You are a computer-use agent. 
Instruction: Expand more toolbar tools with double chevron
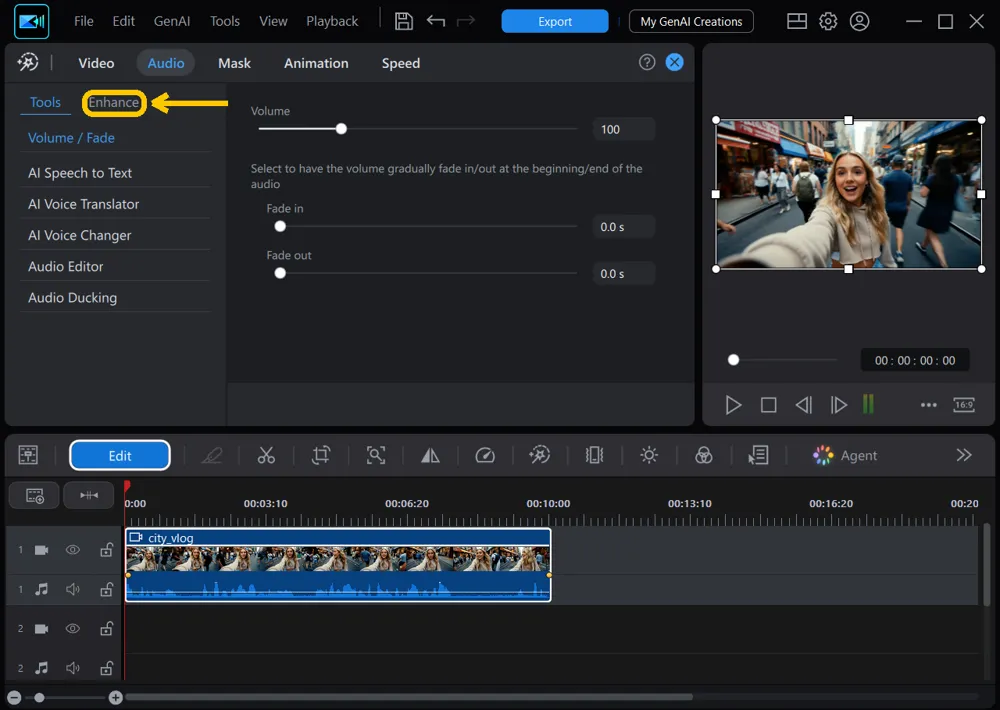(x=964, y=455)
